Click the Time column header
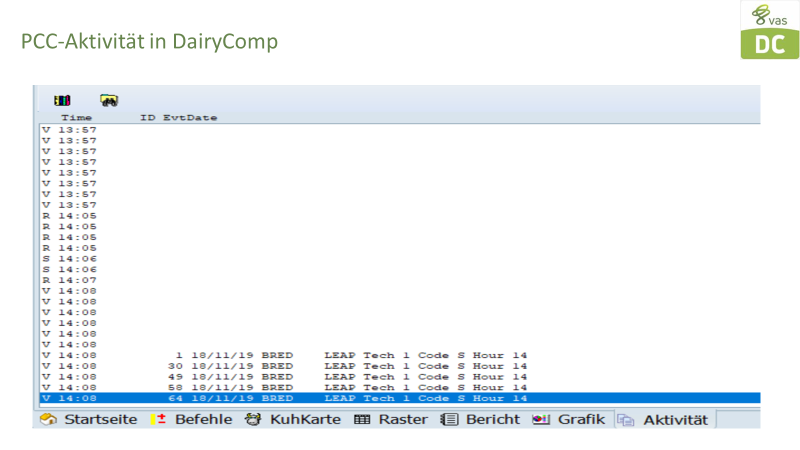The width and height of the screenshot is (800, 450). pos(76,118)
